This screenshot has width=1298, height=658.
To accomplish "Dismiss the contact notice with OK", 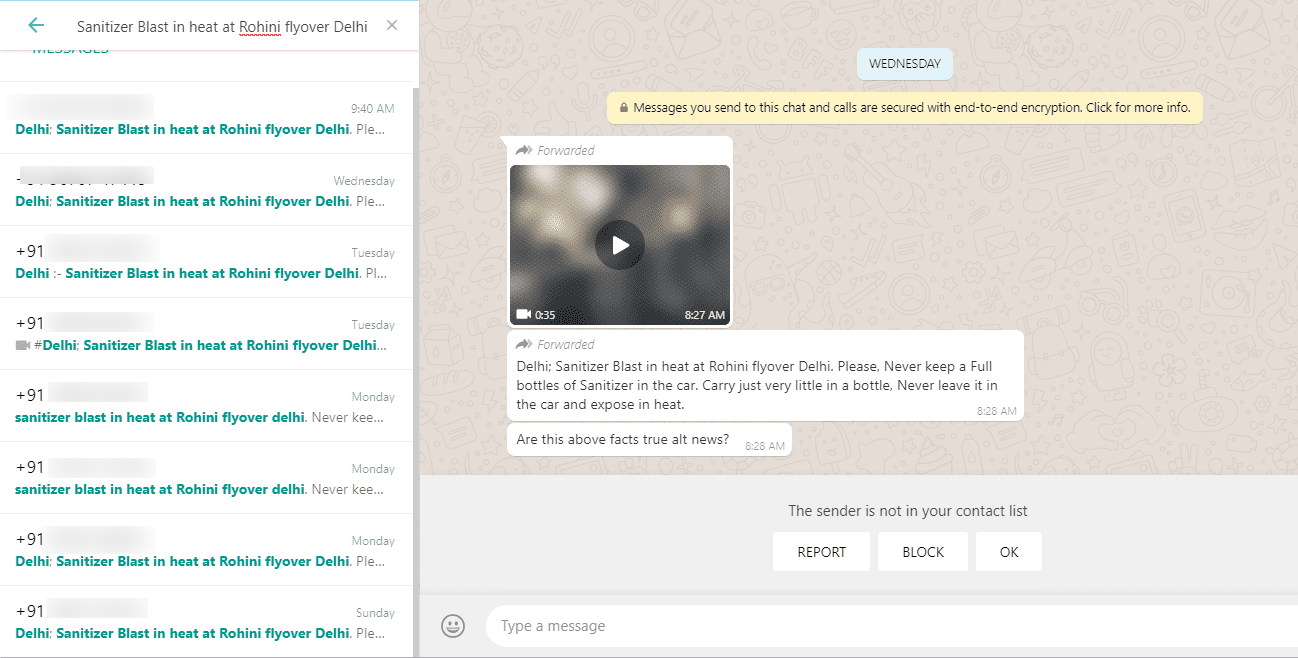I will (1009, 552).
